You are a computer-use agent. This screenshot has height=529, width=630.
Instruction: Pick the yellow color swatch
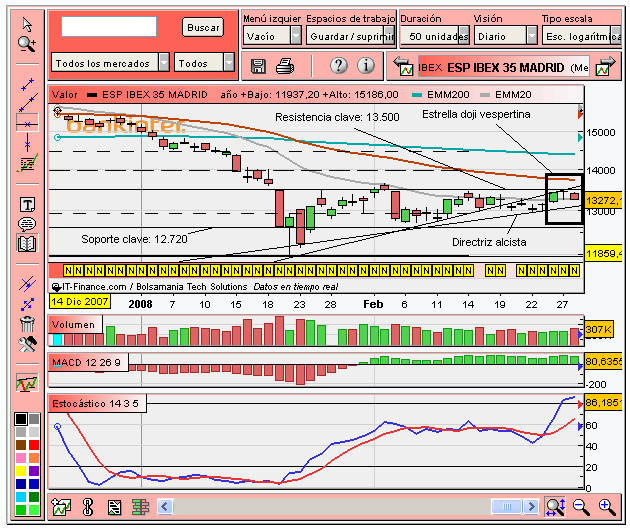tap(21, 471)
